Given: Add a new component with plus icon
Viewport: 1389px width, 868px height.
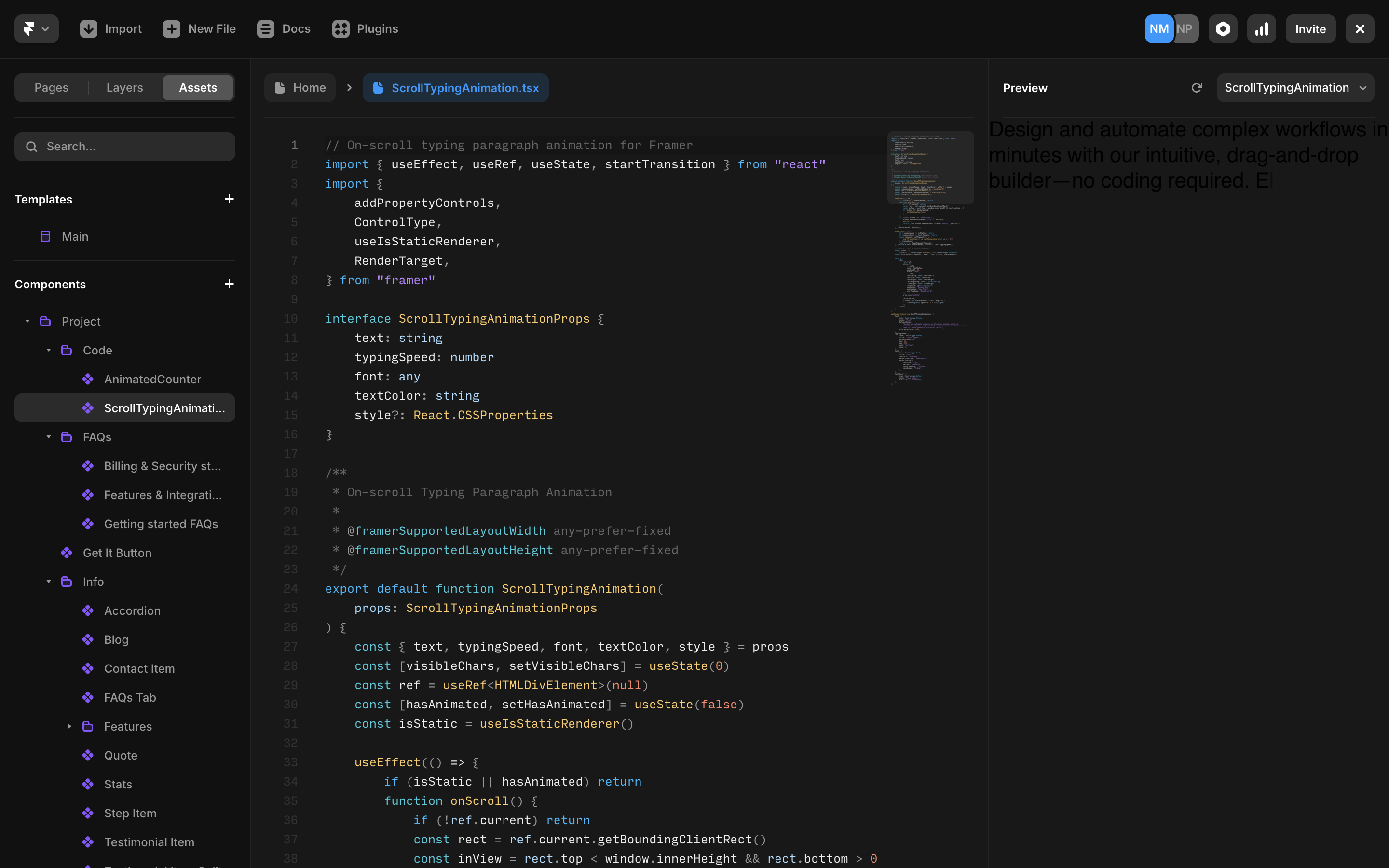Looking at the screenshot, I should click(229, 284).
